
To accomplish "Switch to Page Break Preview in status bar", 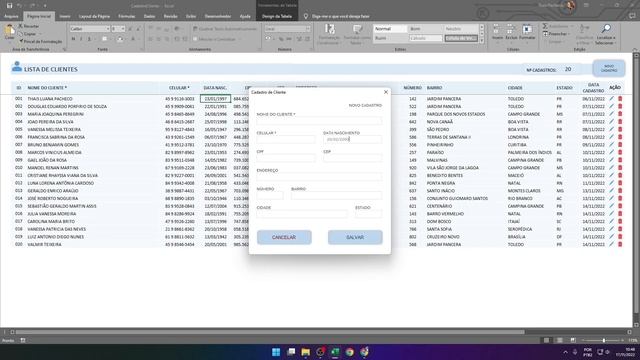I will point(573,340).
